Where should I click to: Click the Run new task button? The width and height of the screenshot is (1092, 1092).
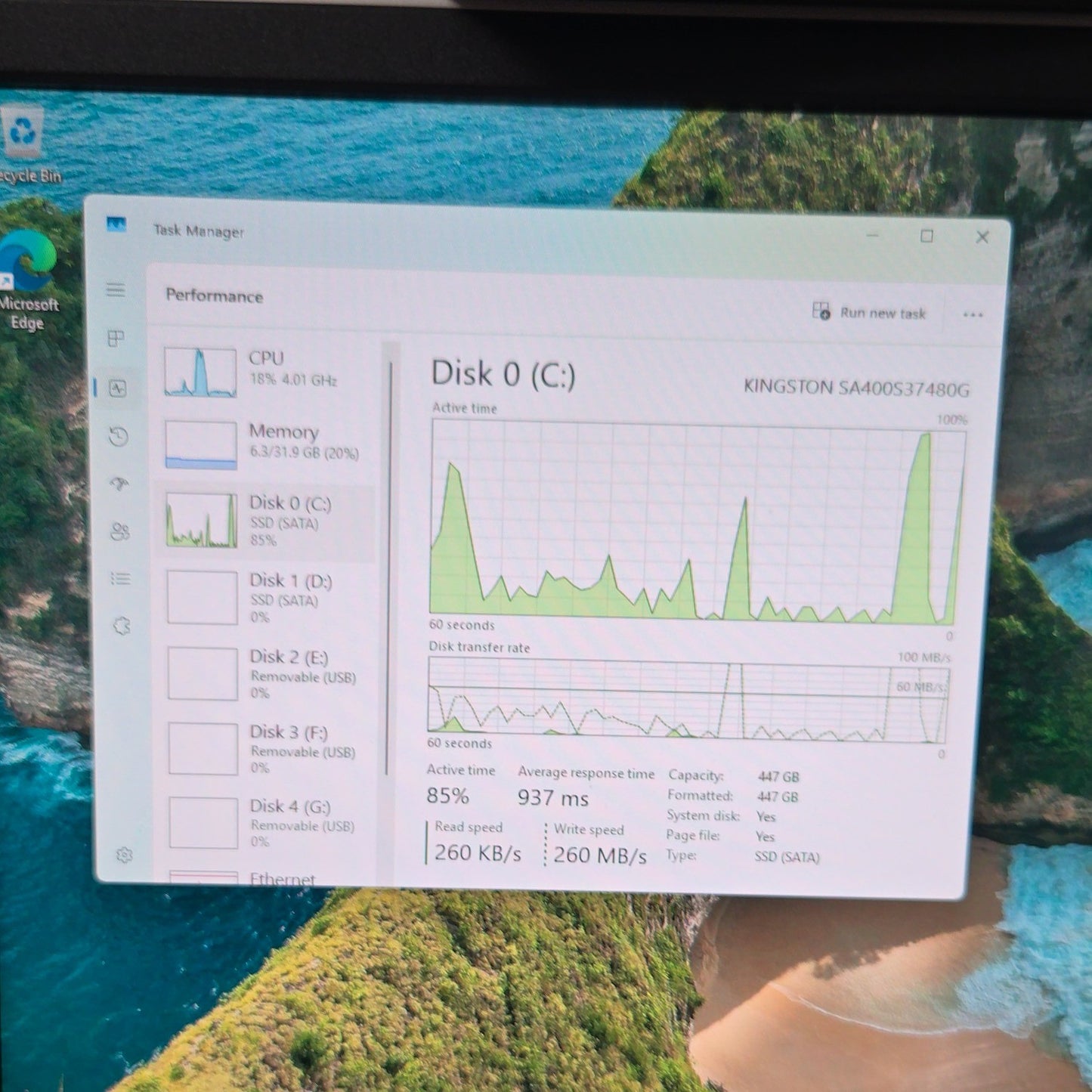(x=869, y=312)
